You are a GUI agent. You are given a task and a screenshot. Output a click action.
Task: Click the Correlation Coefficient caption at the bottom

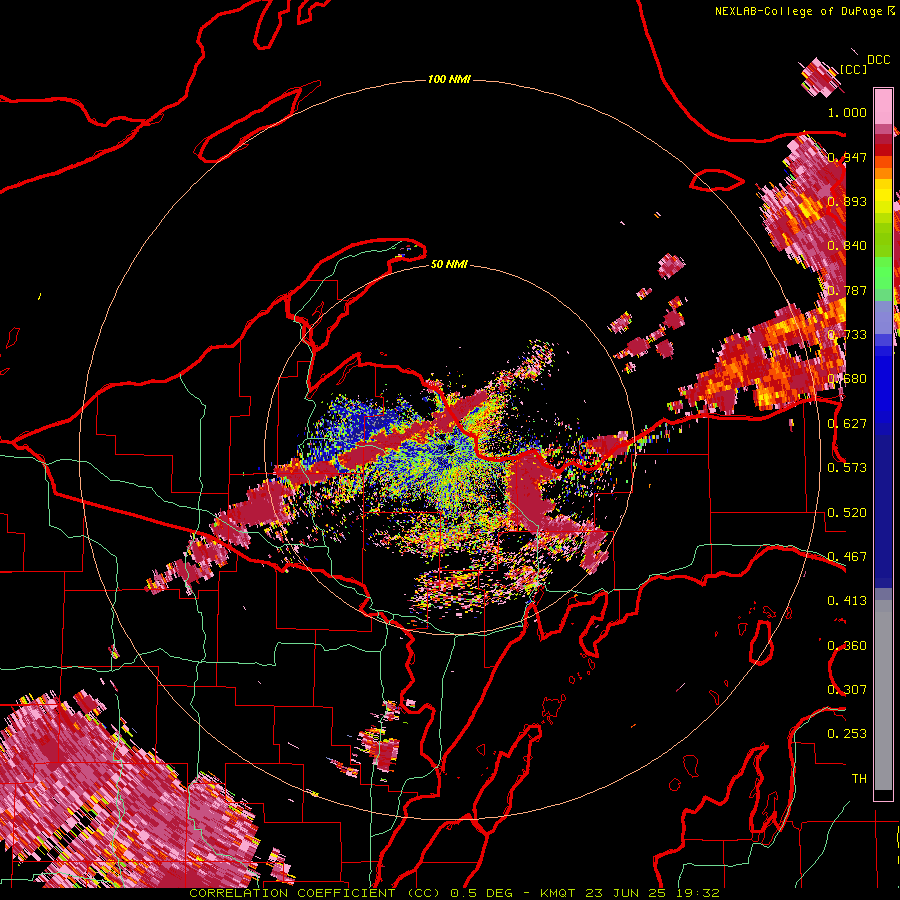[x=454, y=893]
